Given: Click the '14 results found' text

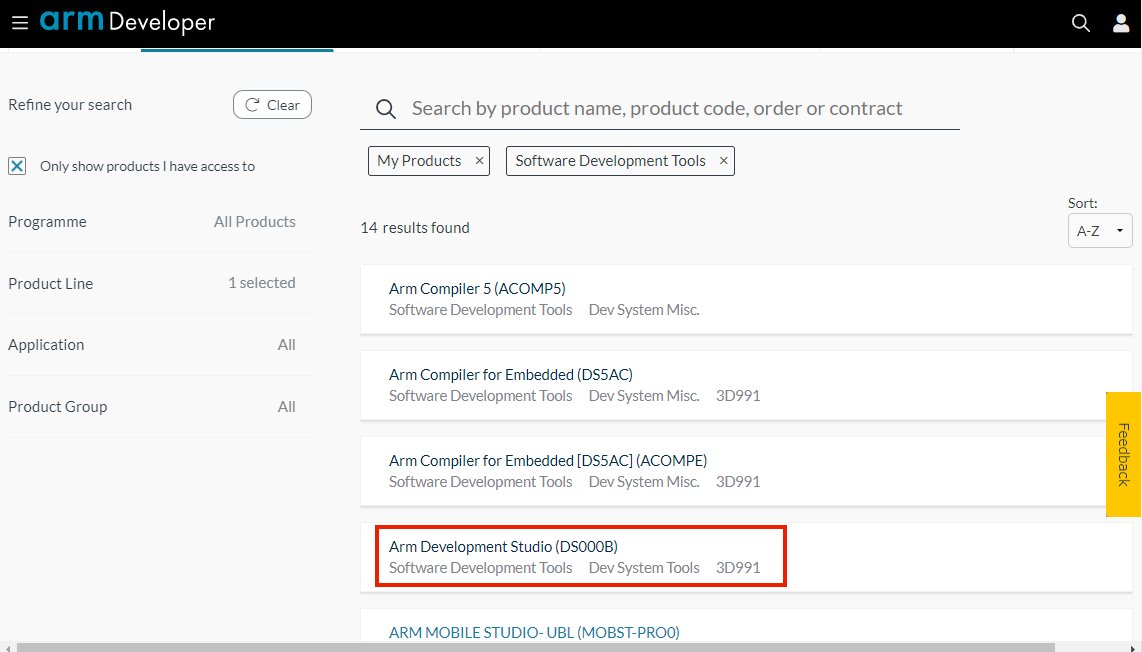Looking at the screenshot, I should pos(415,228).
